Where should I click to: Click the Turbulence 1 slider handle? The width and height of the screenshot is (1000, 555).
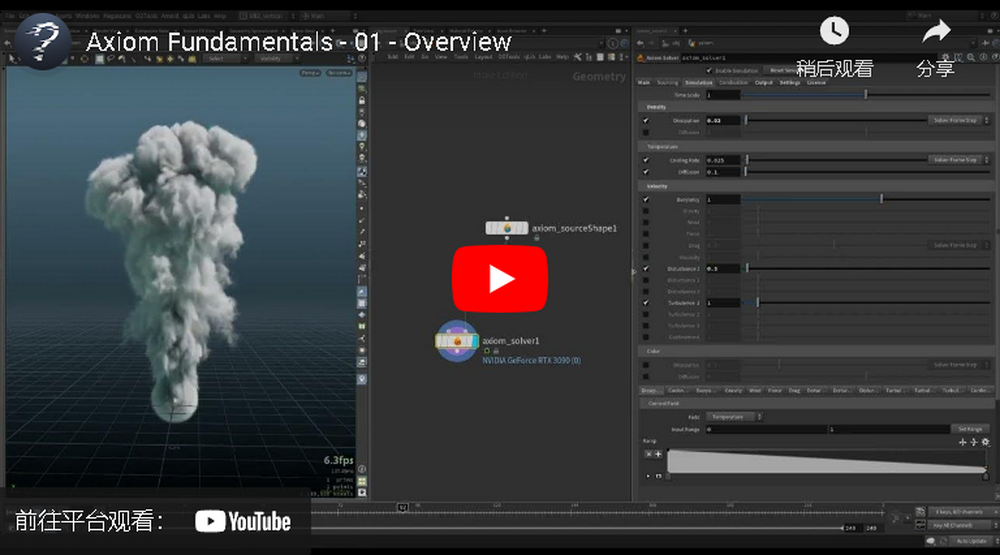pos(758,303)
